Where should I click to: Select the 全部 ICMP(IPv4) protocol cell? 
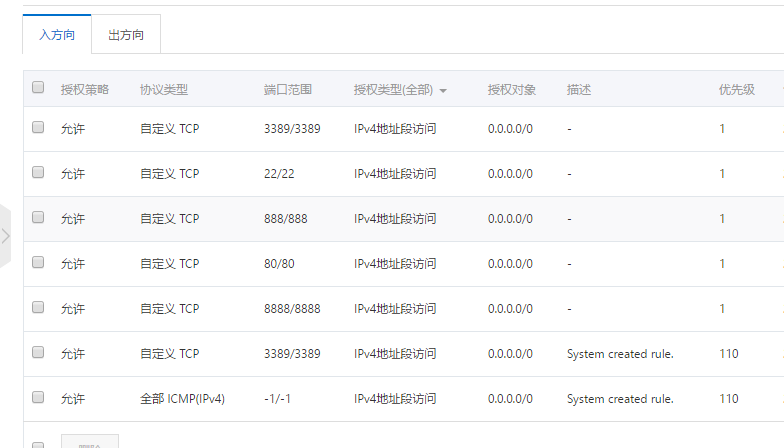point(182,399)
